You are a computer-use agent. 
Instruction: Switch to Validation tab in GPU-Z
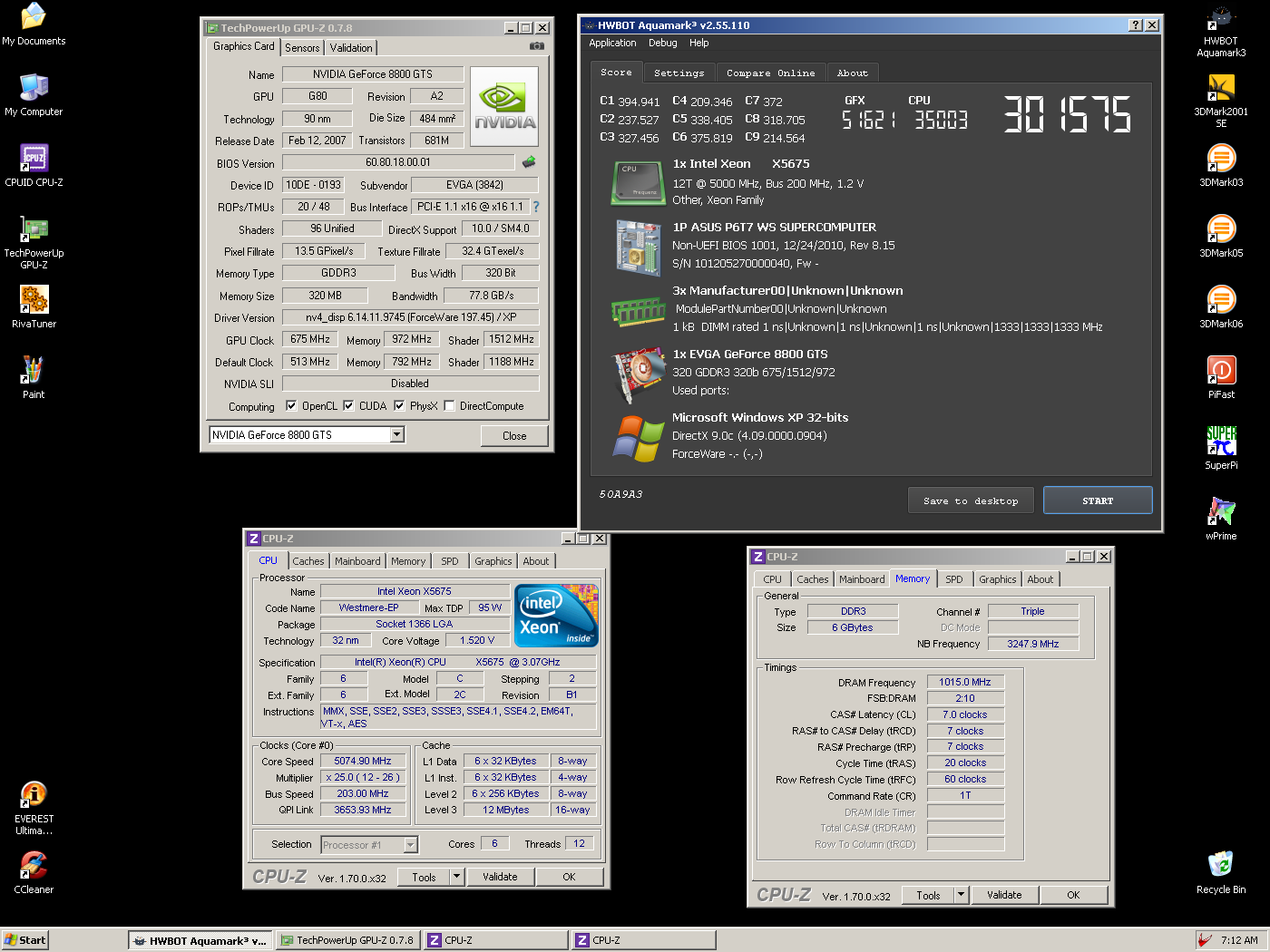351,48
